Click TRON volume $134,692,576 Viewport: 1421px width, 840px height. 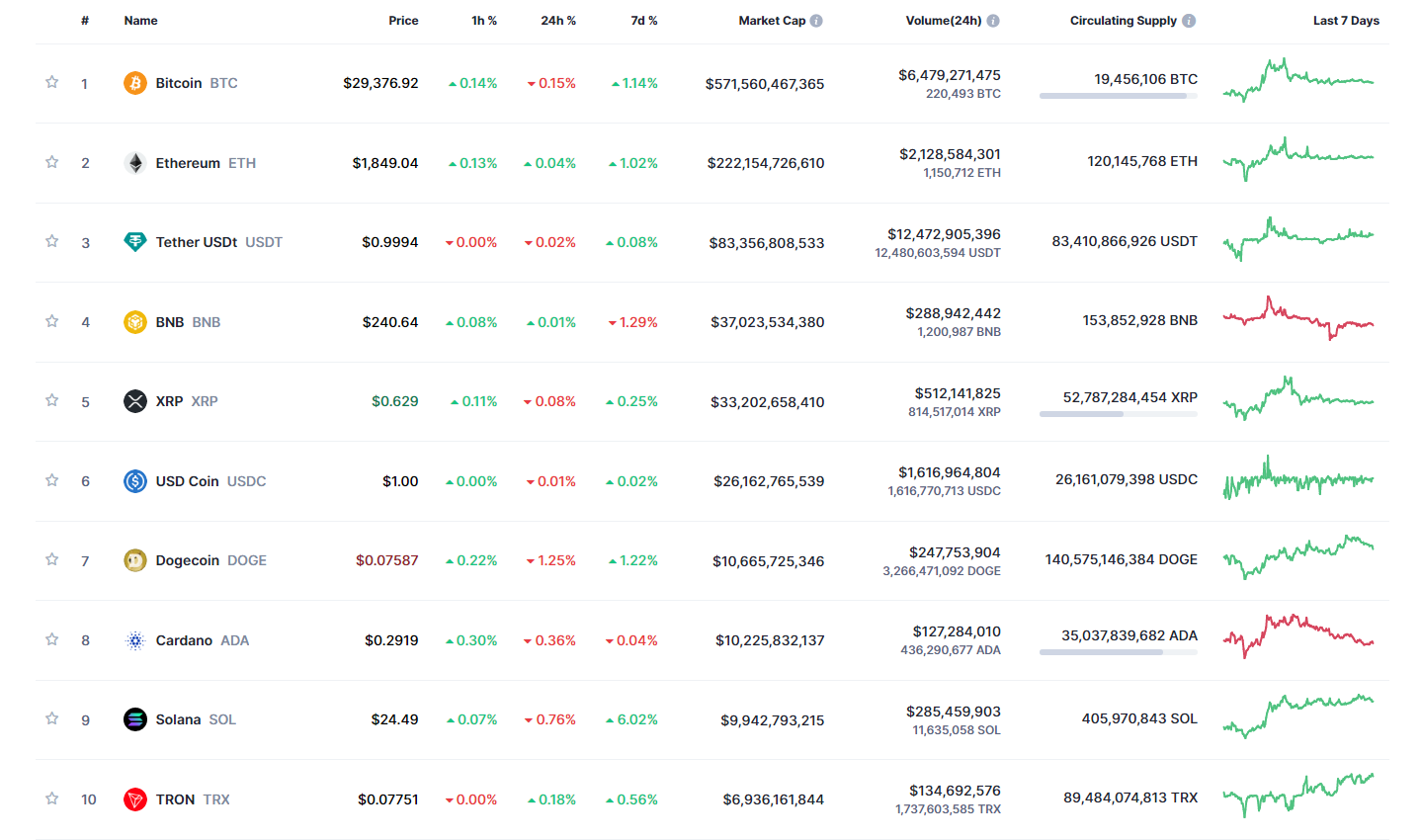(956, 791)
